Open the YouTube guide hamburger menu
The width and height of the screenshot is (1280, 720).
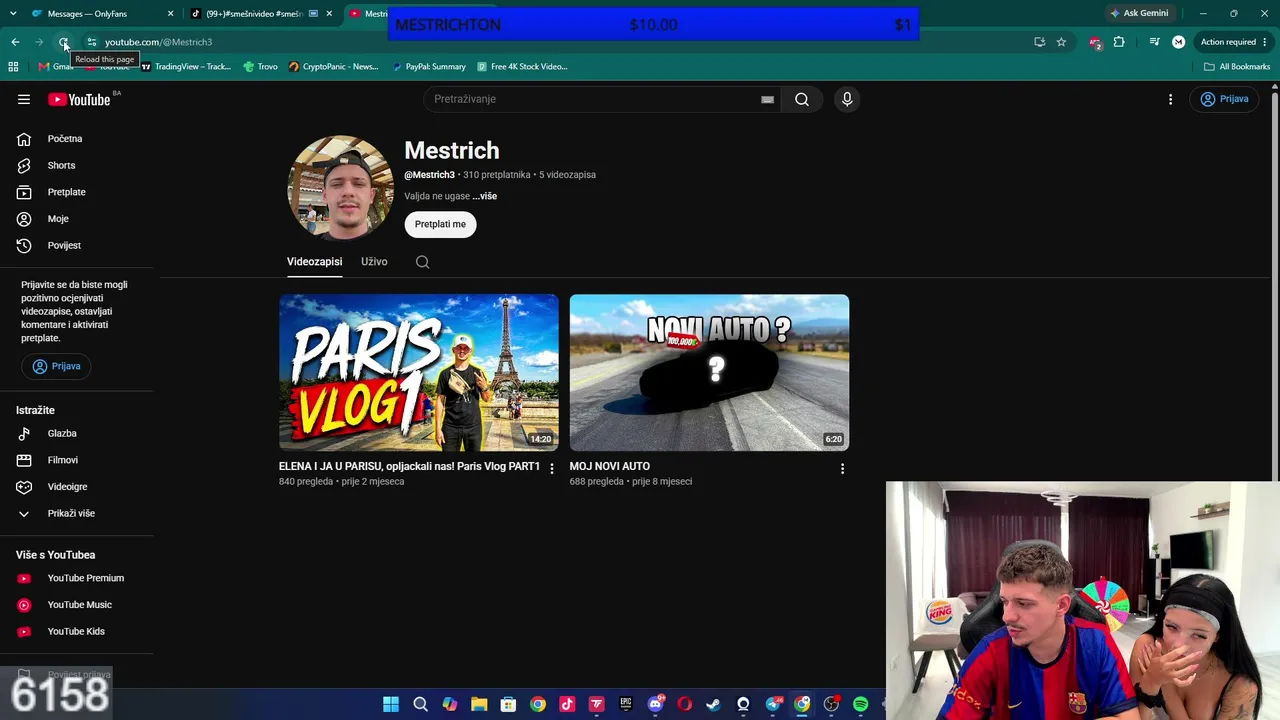pos(24,99)
